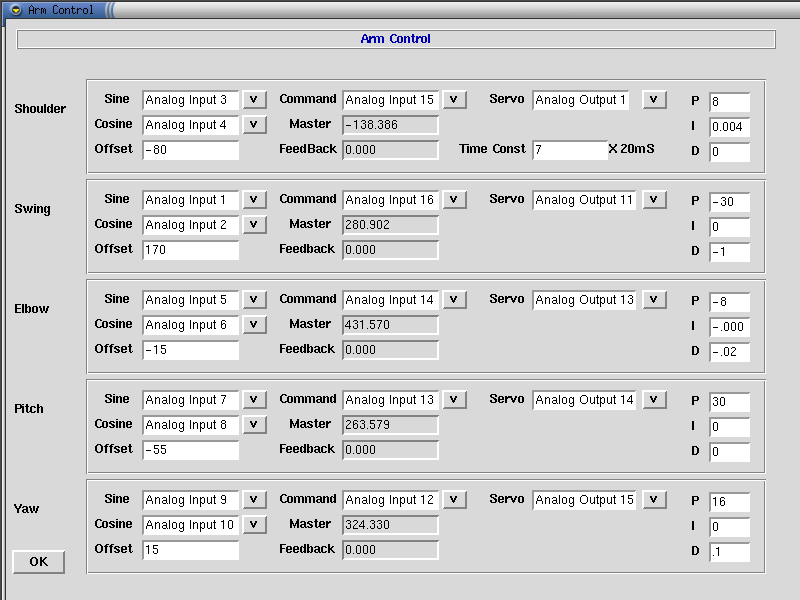
Task: Expand the Swing Sine input dropdown
Action: [254, 199]
